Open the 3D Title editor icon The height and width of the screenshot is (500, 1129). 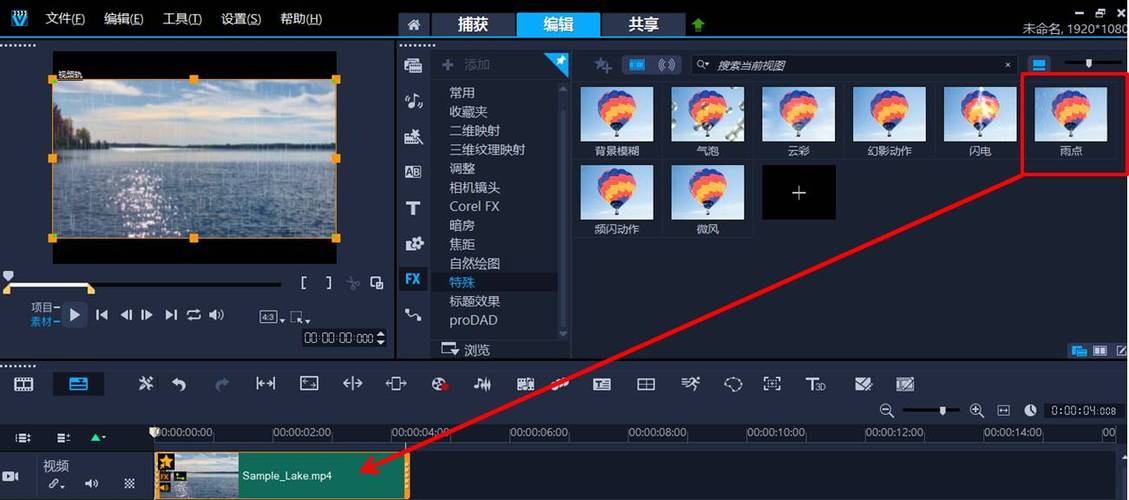[815, 384]
